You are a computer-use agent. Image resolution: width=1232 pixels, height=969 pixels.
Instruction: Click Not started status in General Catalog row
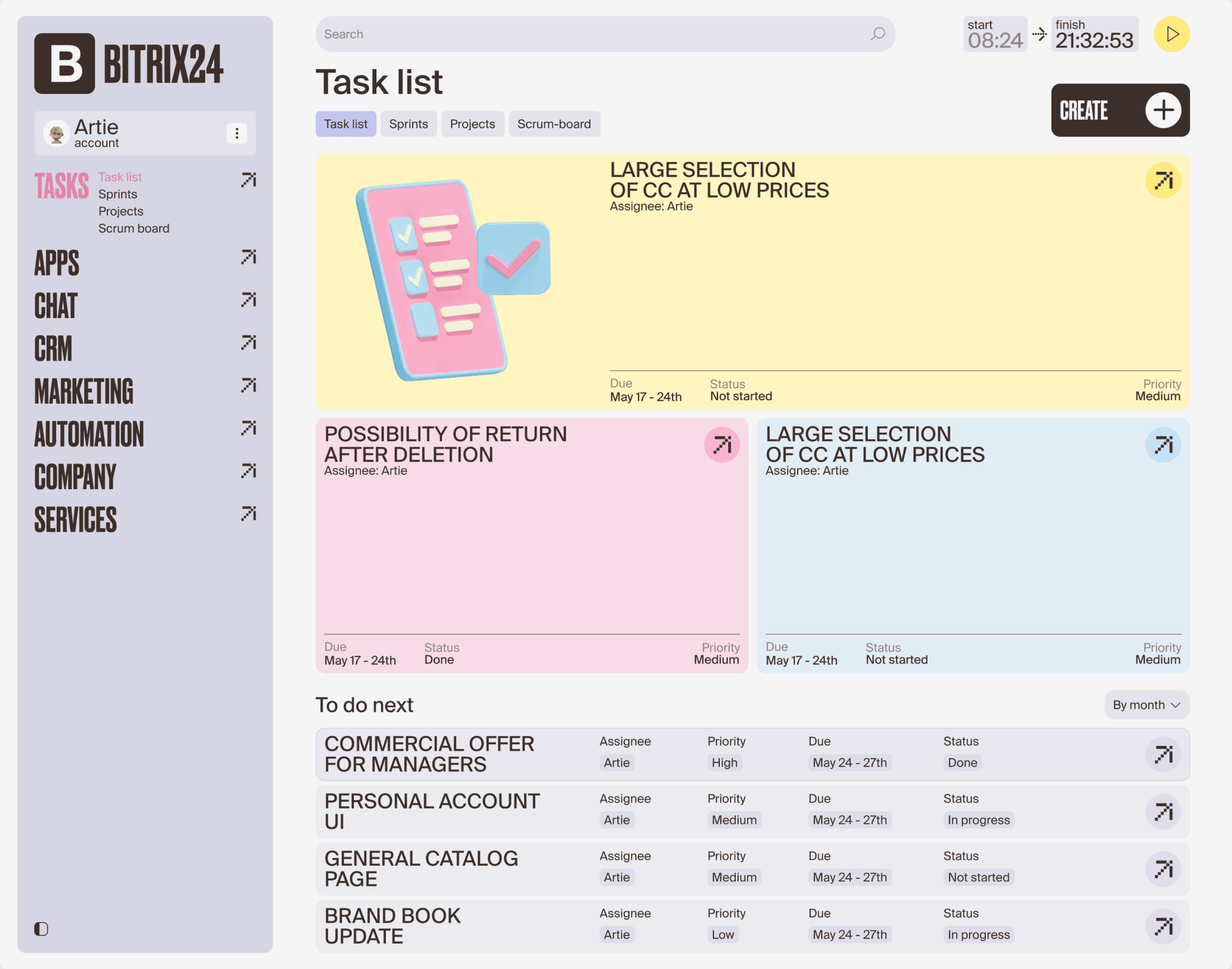coord(978,878)
